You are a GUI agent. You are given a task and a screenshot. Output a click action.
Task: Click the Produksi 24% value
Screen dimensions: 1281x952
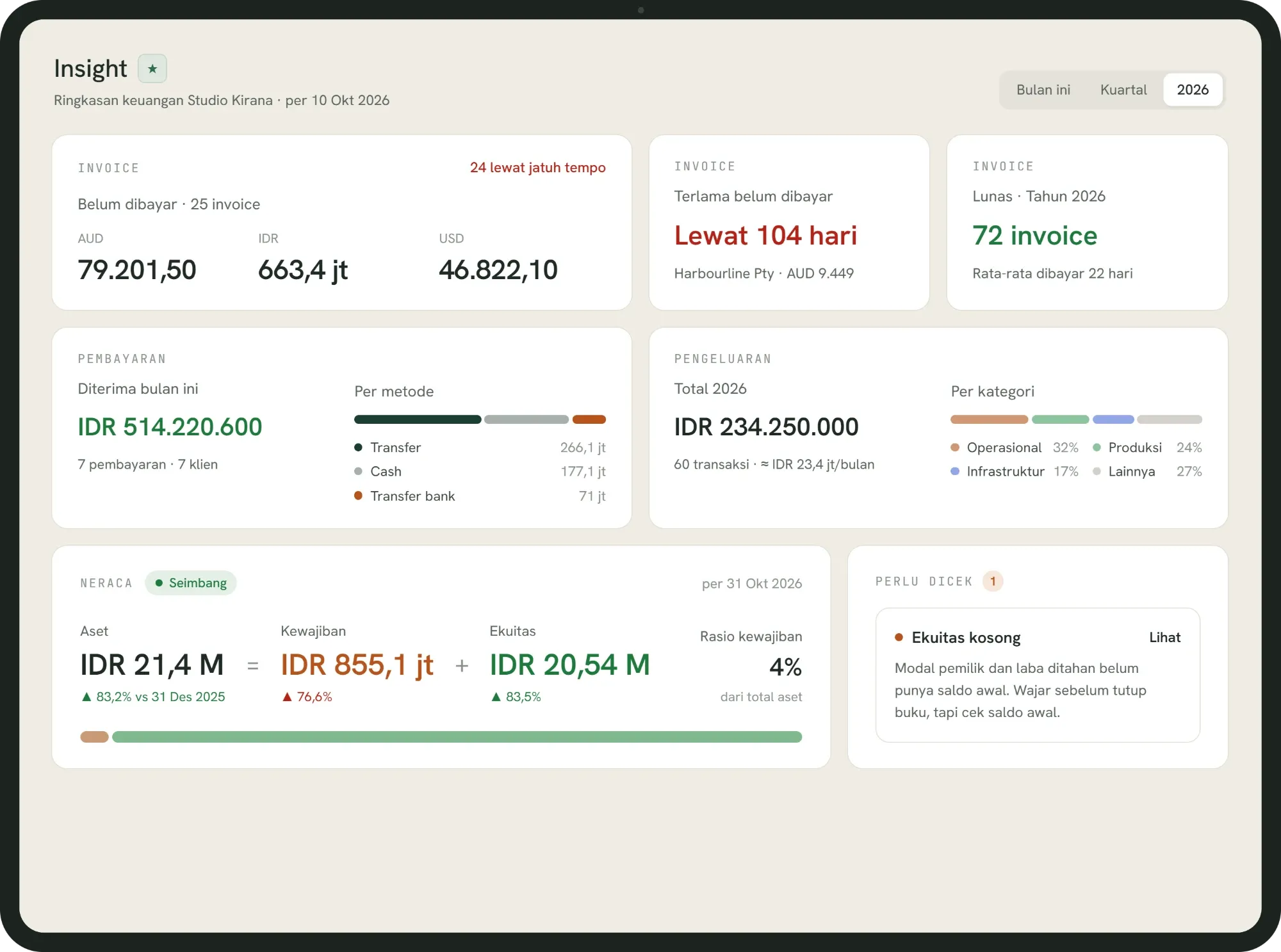coord(1189,447)
